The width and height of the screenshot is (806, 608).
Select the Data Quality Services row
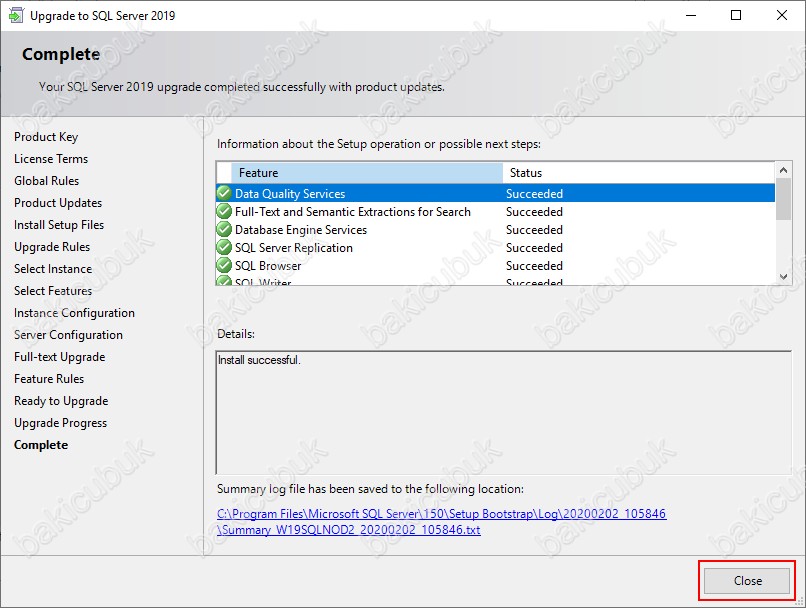[x=496, y=194]
